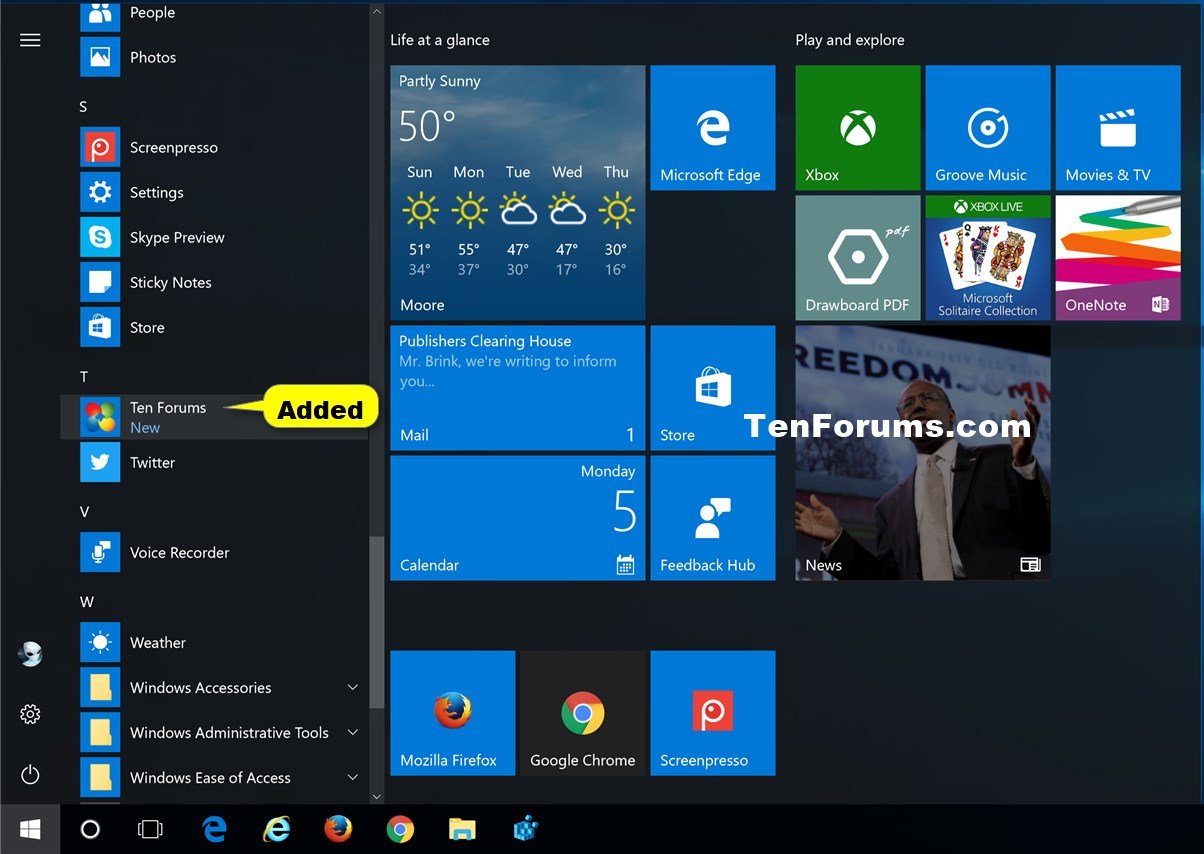Image resolution: width=1204 pixels, height=854 pixels.
Task: Click the scroll down arrow of app list
Action: point(376,797)
